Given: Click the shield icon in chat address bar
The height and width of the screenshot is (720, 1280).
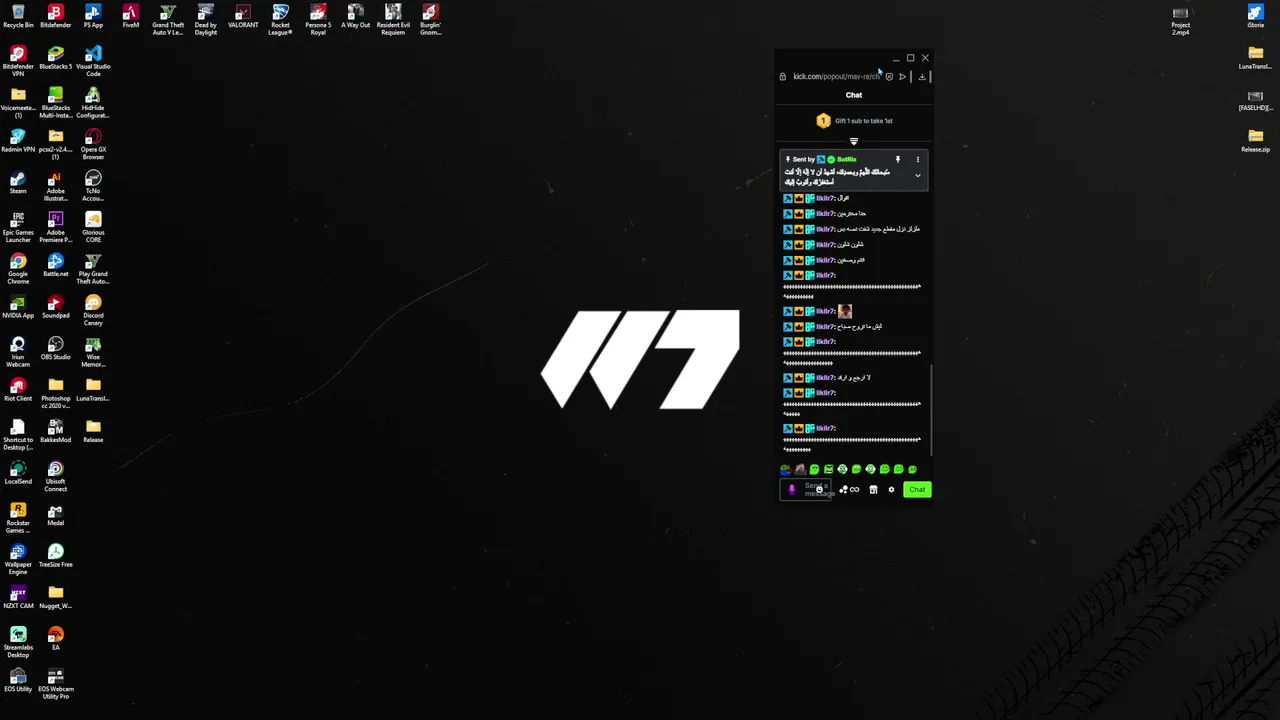Looking at the screenshot, I should 889,76.
